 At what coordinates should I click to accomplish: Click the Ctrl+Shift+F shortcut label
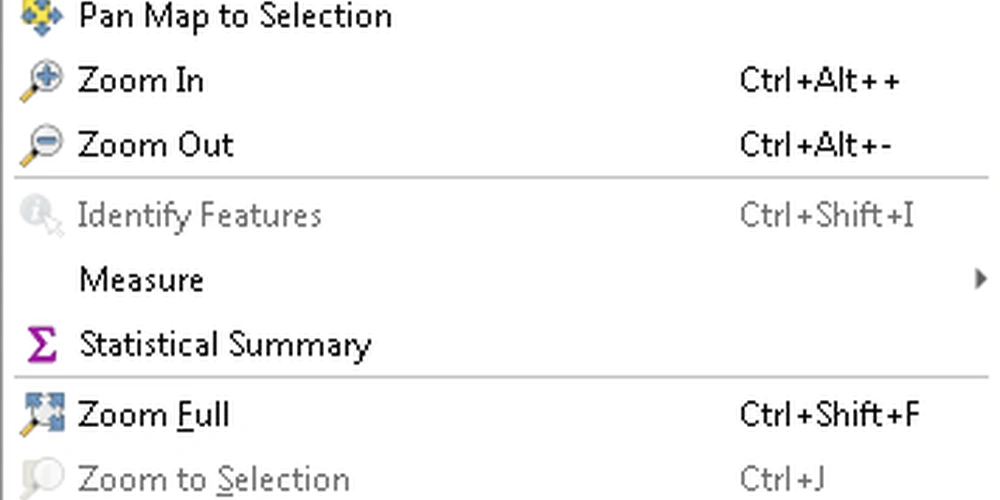pyautogui.click(x=830, y=415)
